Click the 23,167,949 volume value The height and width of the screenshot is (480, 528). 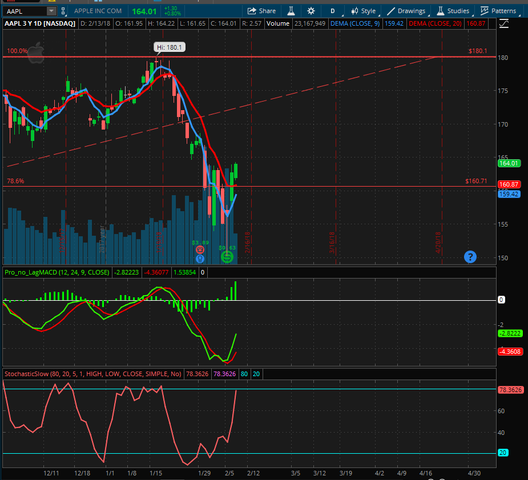click(x=310, y=24)
